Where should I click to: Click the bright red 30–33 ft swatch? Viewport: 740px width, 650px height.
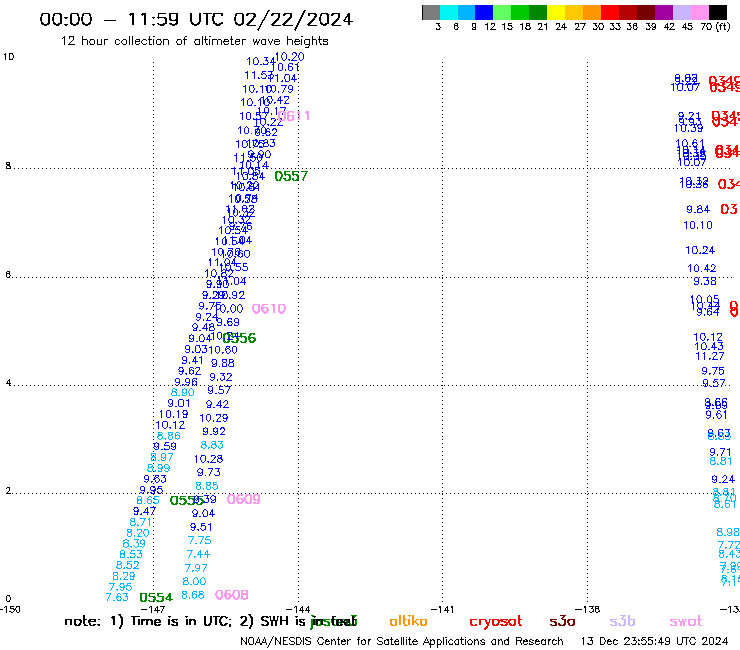(x=609, y=12)
